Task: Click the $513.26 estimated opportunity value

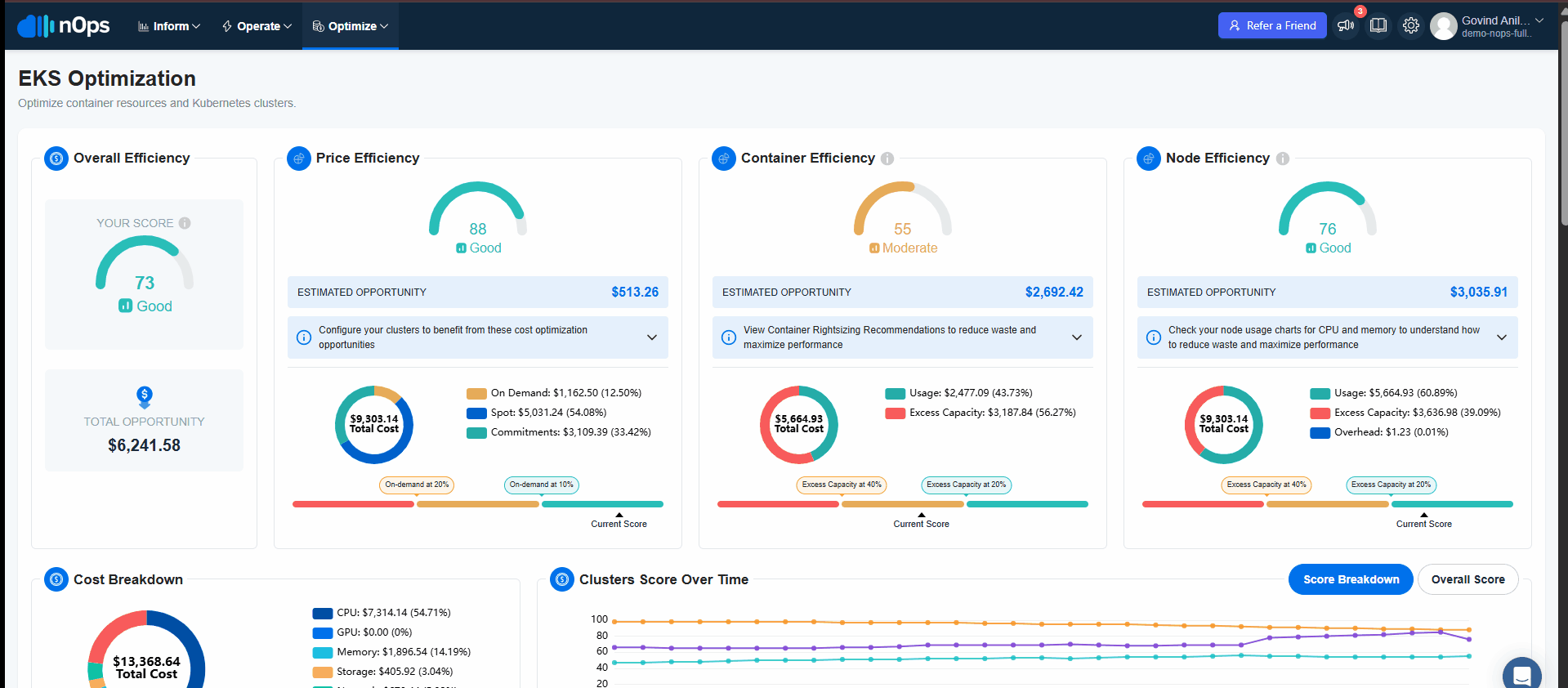Action: (635, 292)
